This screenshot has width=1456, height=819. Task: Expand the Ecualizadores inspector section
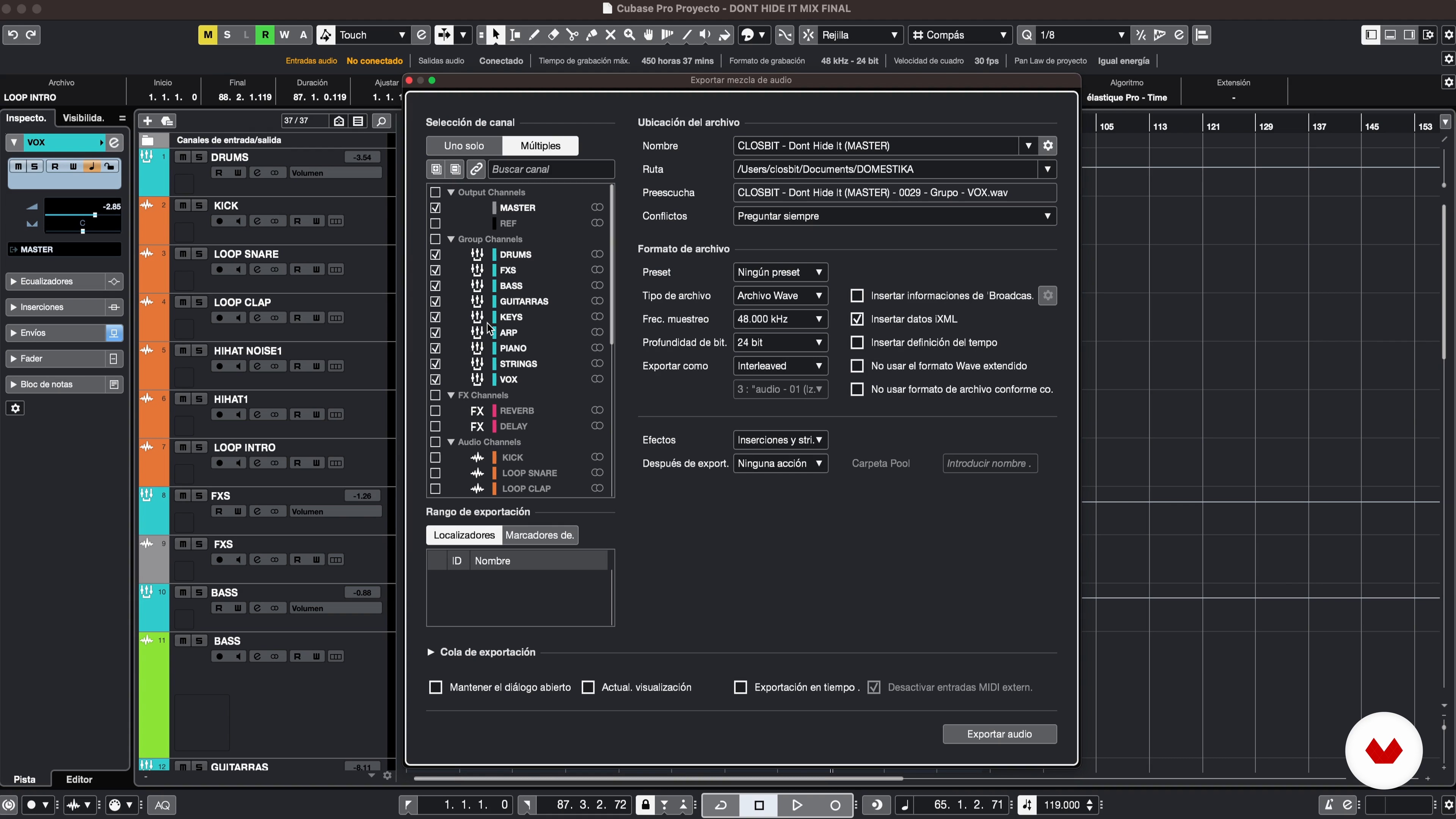[x=55, y=281]
